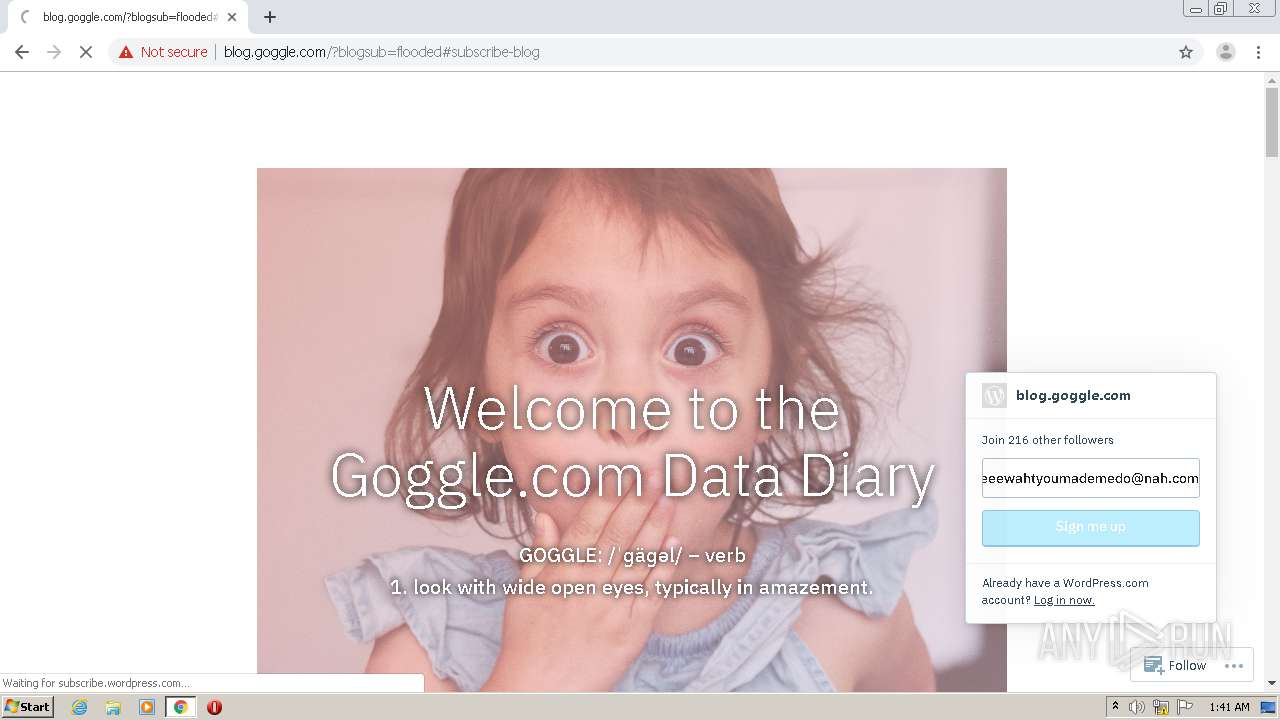Click the GOGGLE verb definition line
Screen dimensions: 1280x720
pos(632,556)
